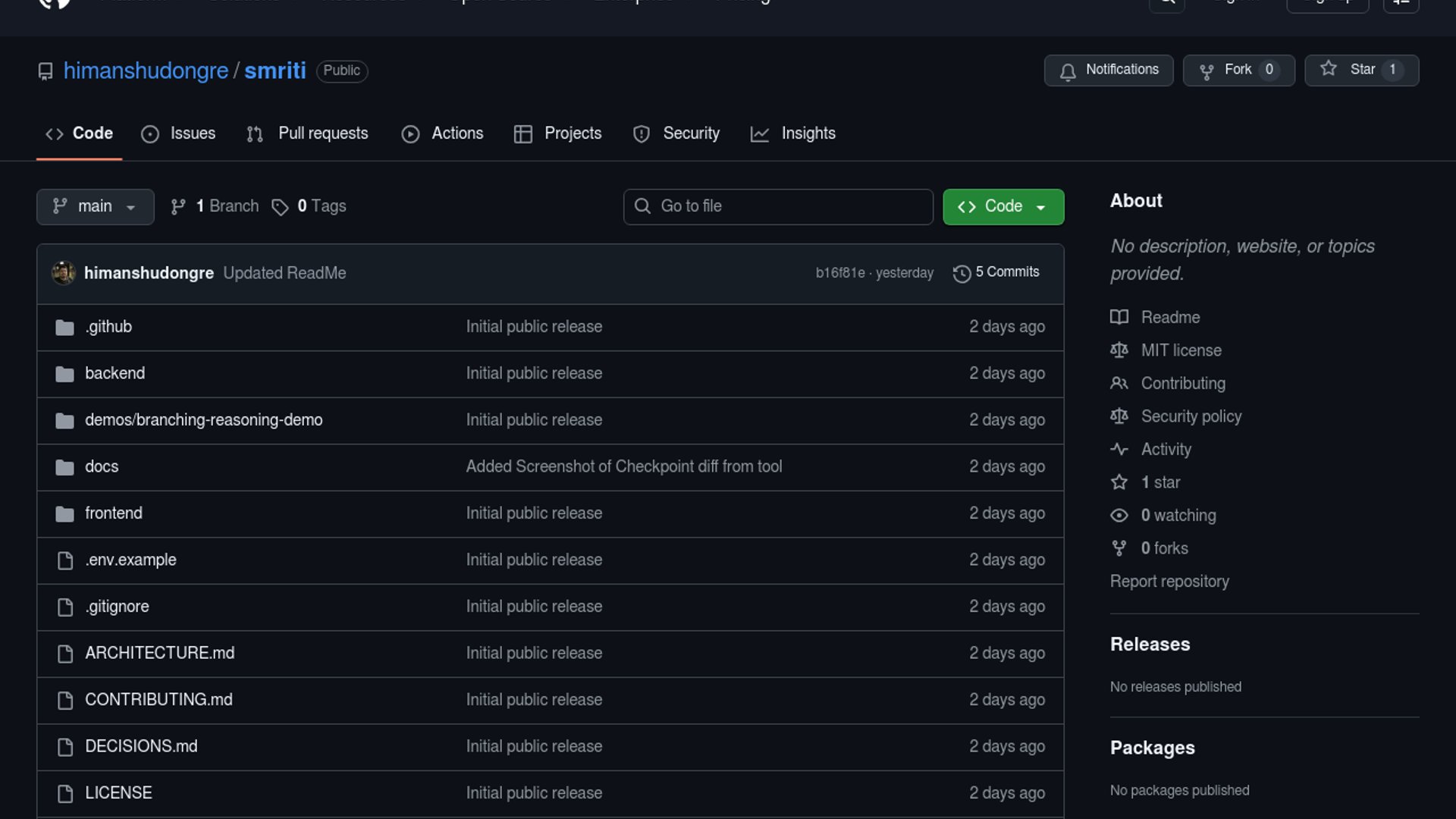Click the Go to file search field
The image size is (1456, 819).
(778, 206)
